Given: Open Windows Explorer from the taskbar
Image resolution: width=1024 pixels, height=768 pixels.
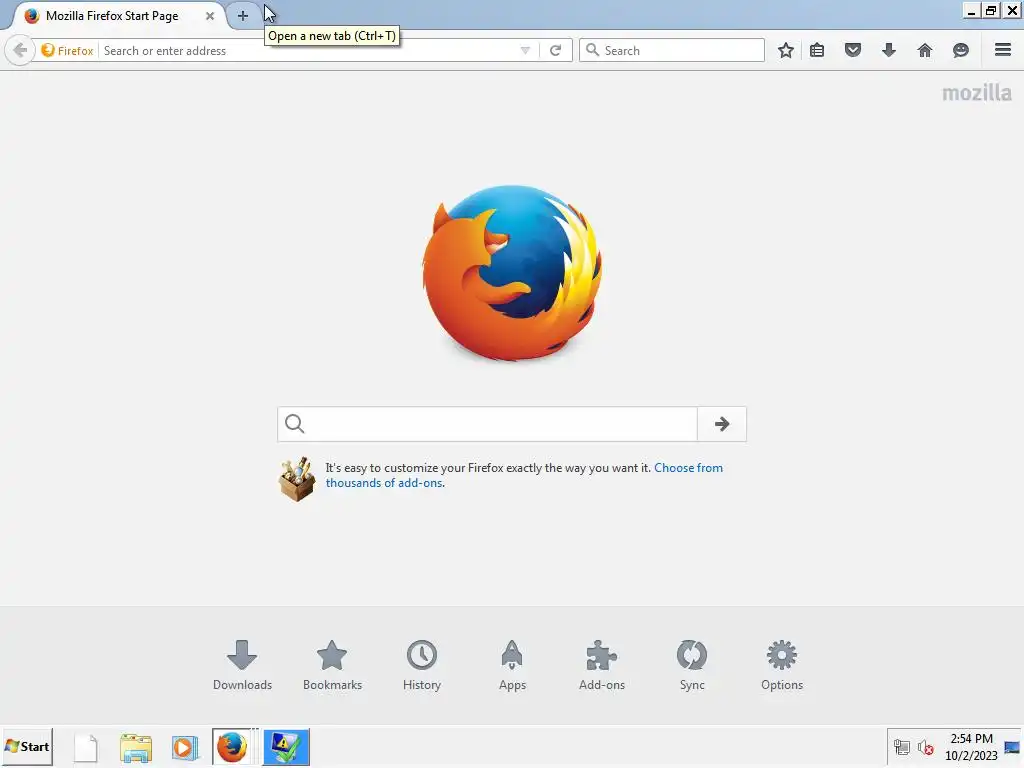Looking at the screenshot, I should click(136, 747).
